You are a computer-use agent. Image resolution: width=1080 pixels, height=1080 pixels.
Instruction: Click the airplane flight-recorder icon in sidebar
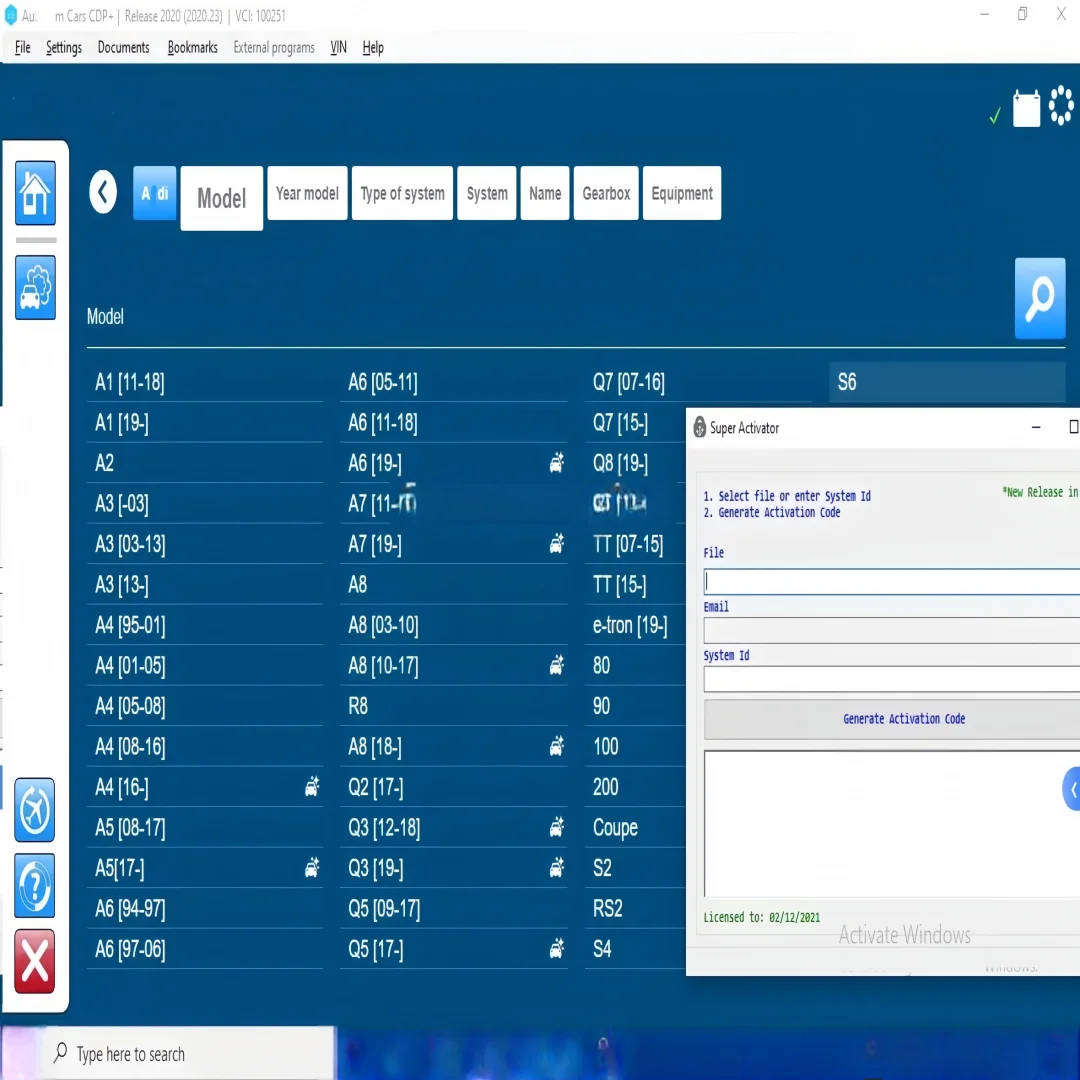click(35, 809)
